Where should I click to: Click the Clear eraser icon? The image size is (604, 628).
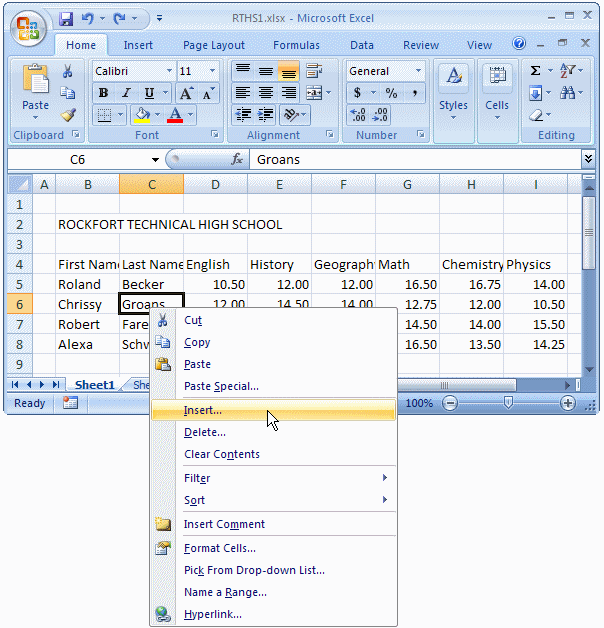pos(536,115)
